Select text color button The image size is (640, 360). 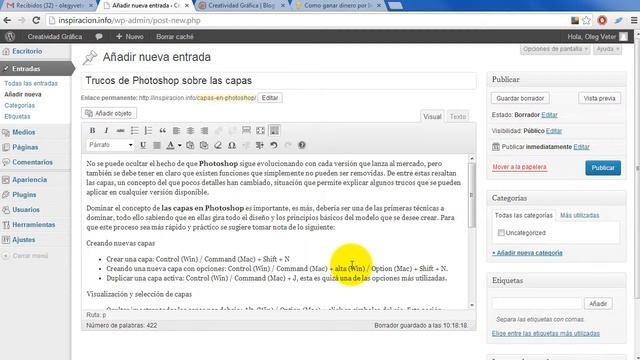point(171,145)
